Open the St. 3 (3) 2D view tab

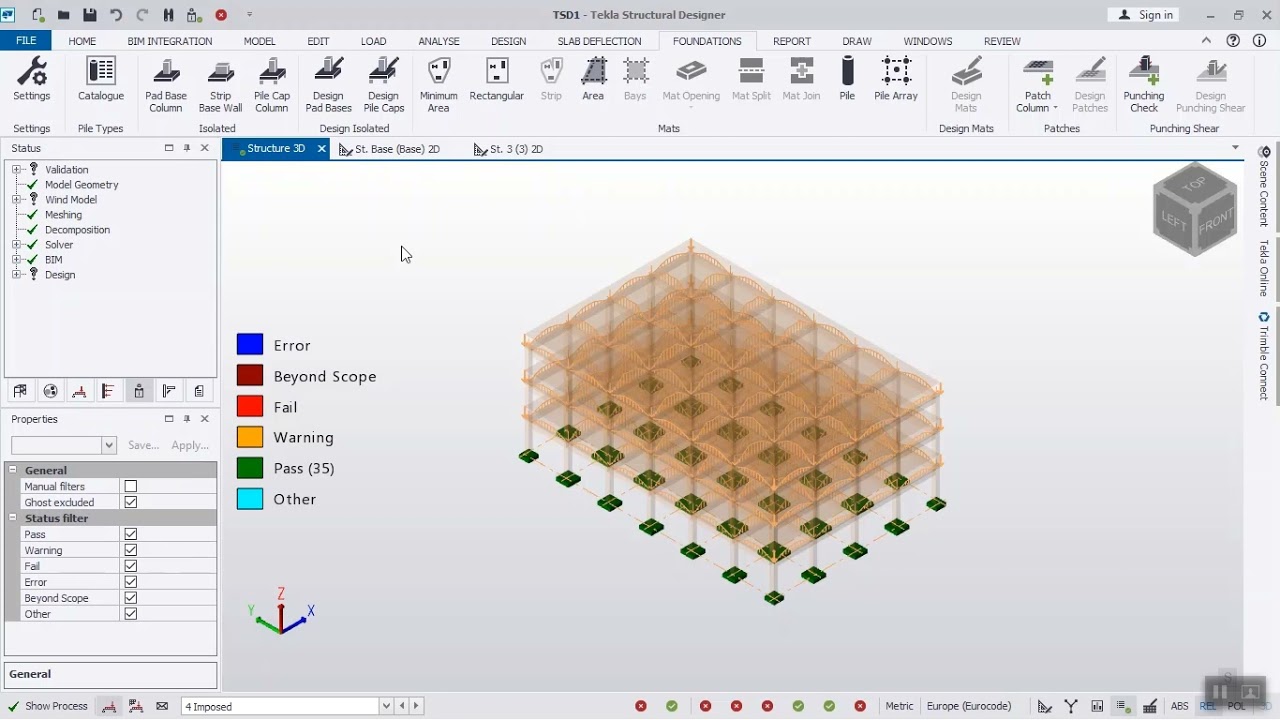pos(509,149)
